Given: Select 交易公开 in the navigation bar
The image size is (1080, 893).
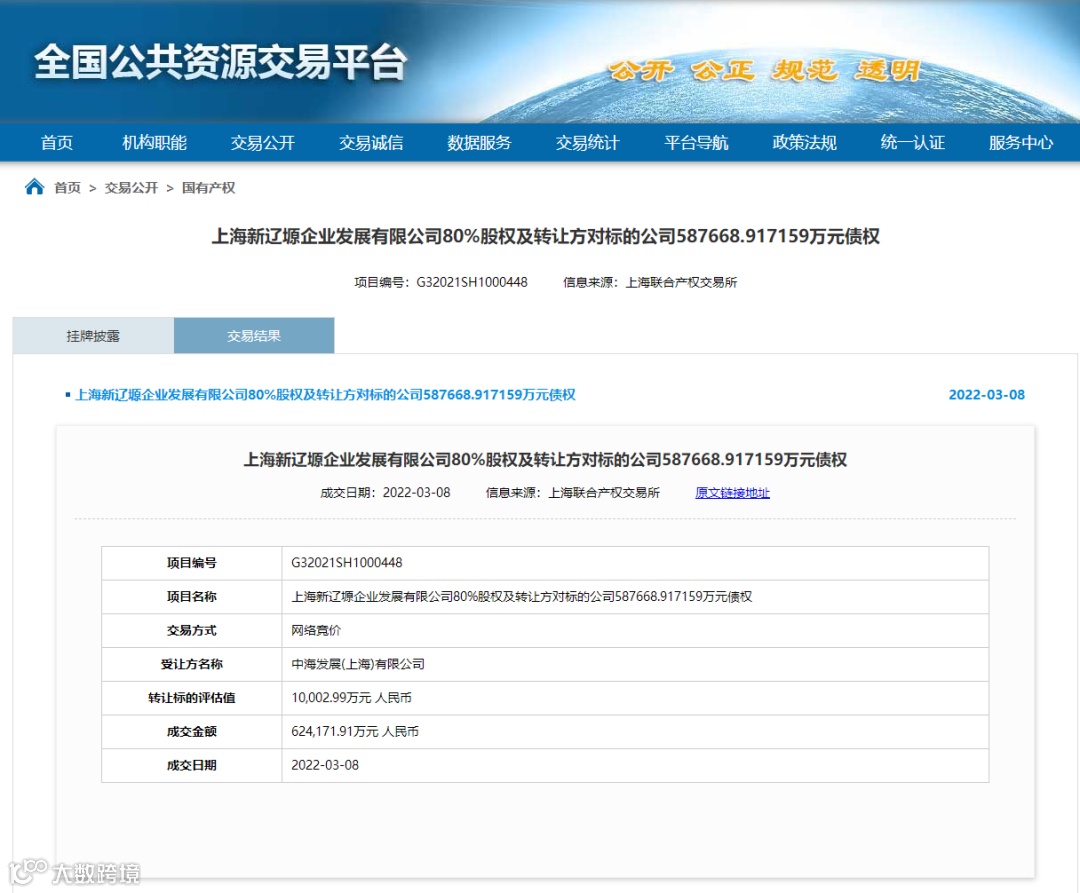Looking at the screenshot, I should [262, 143].
